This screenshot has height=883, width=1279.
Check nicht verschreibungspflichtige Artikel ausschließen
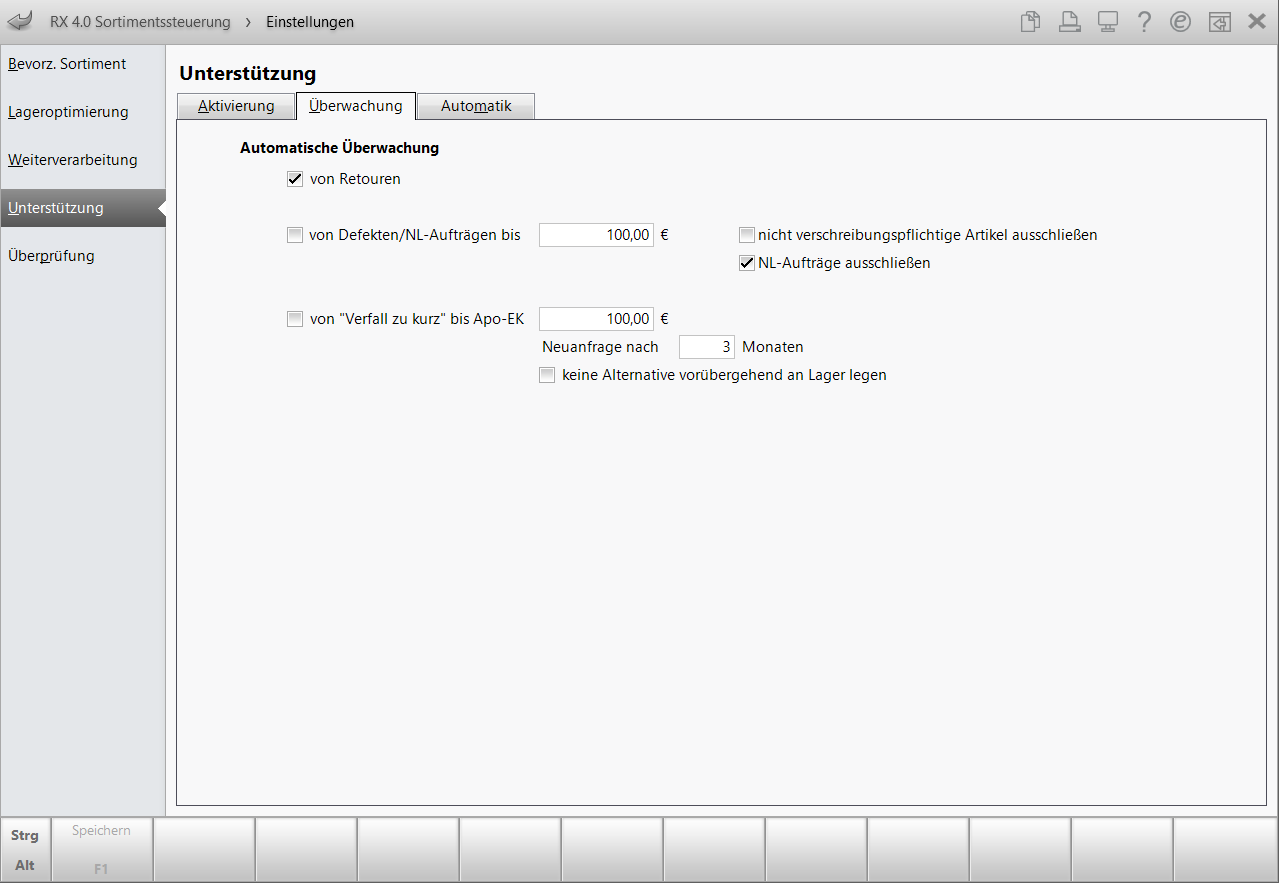(747, 236)
